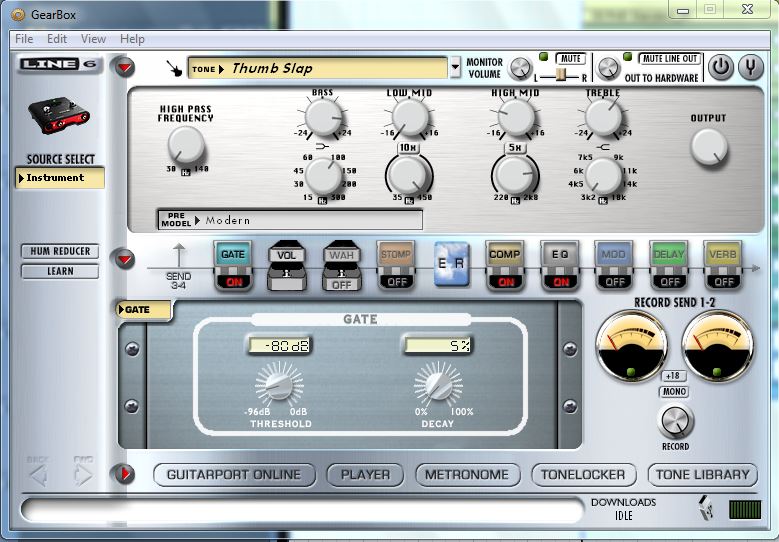Viewport: 779px width, 542px height.
Task: Collapse the top amp panel with the red arrow
Action: [x=125, y=67]
